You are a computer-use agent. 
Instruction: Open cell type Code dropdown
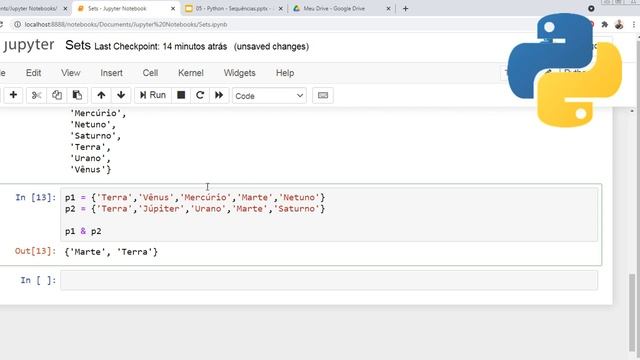pyautogui.click(x=269, y=96)
